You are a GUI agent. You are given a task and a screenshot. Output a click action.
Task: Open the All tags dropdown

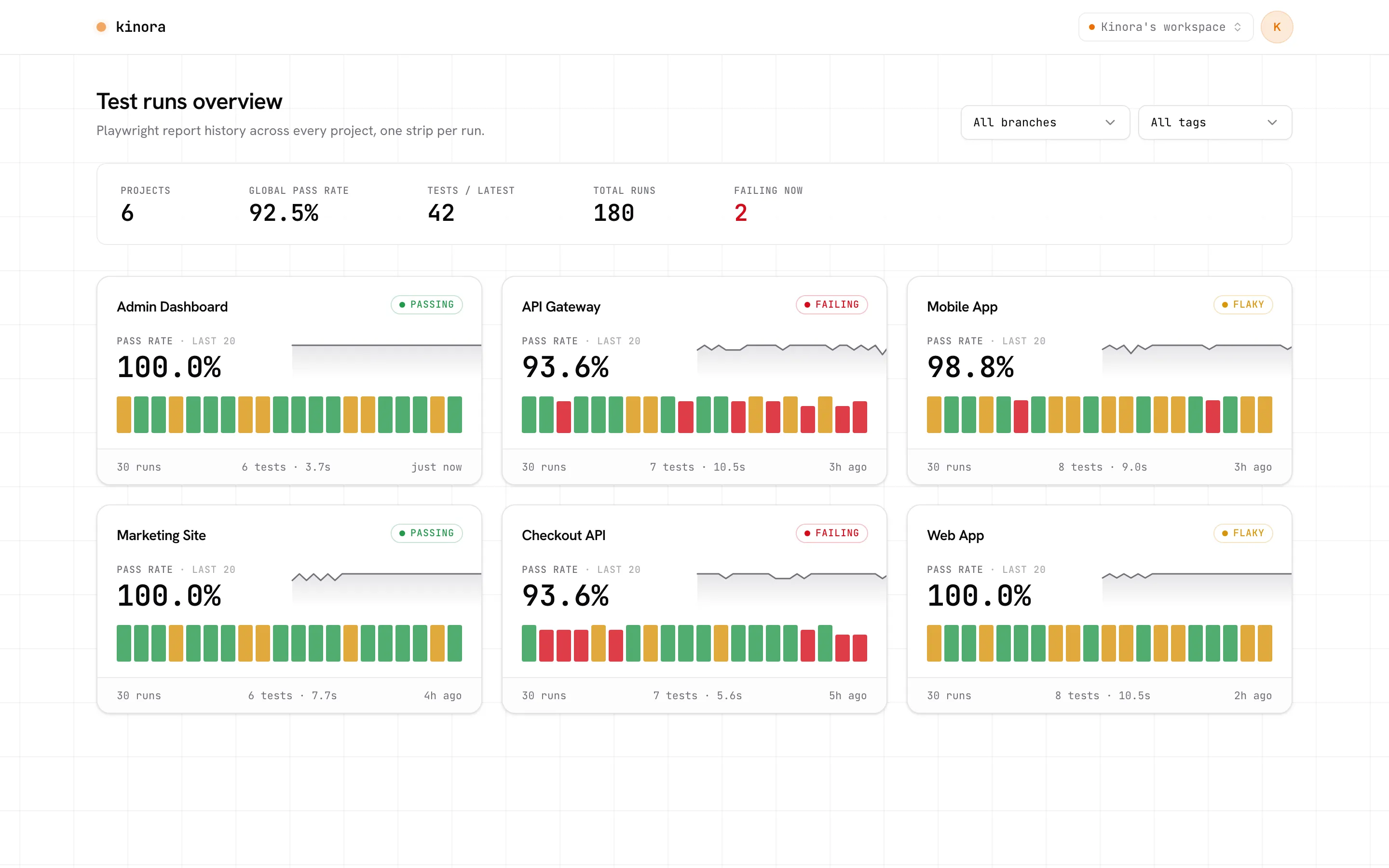[1214, 122]
